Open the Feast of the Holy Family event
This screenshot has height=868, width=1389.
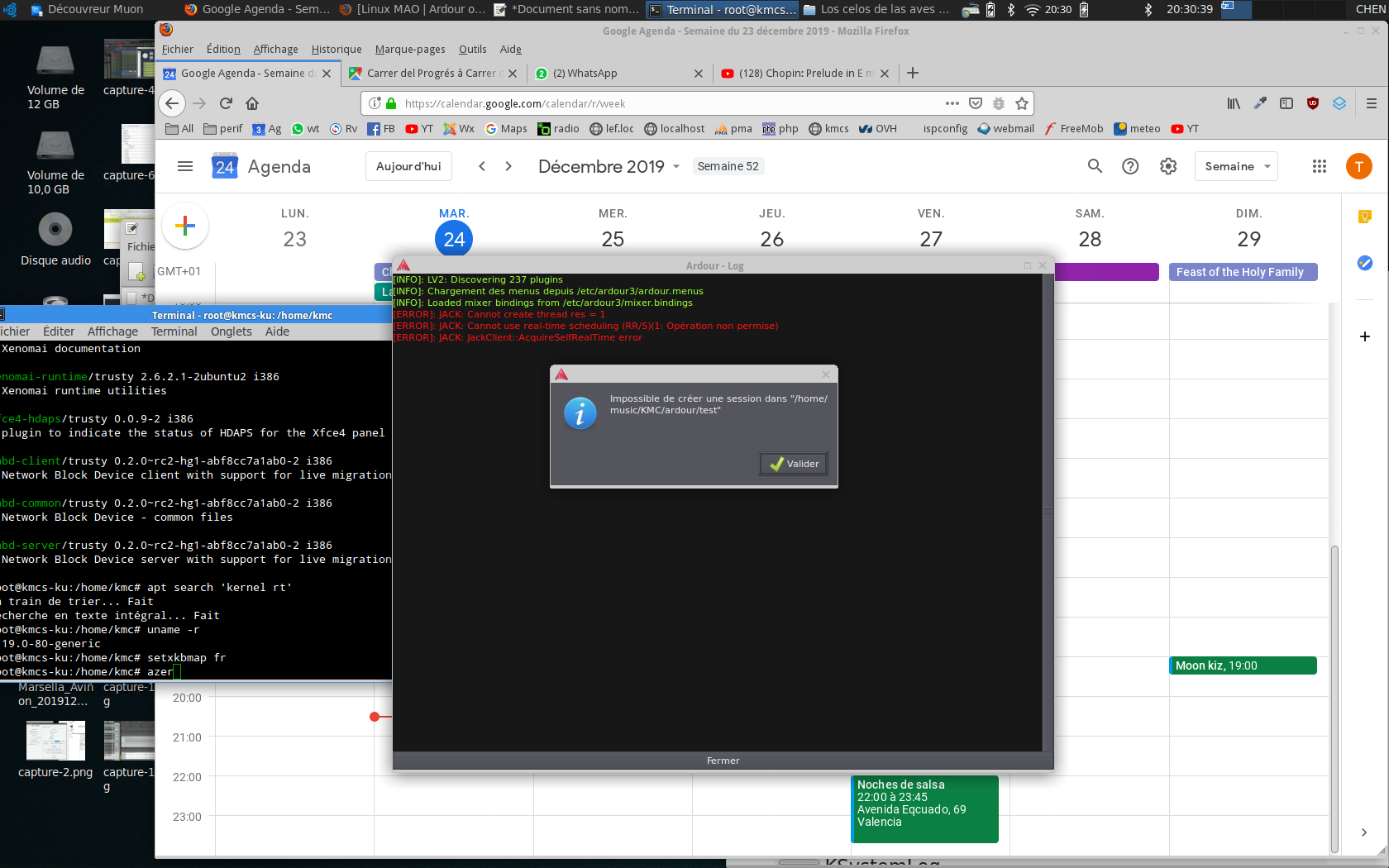(1243, 272)
